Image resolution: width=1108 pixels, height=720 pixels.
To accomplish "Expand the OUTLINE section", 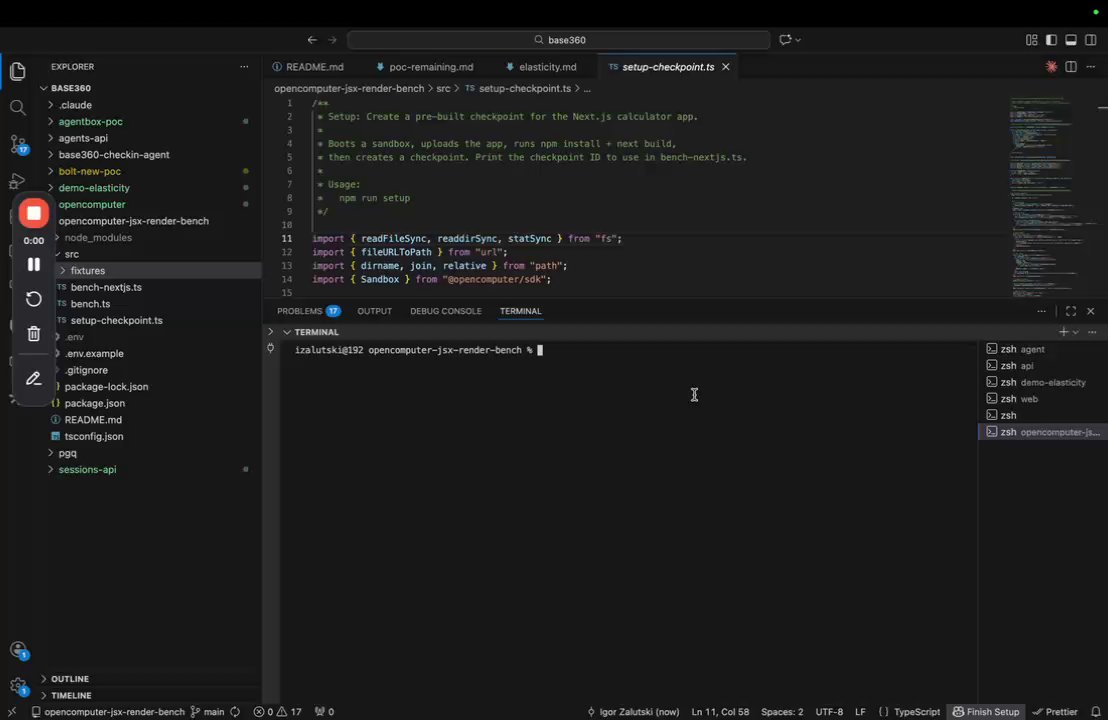I will (70, 679).
